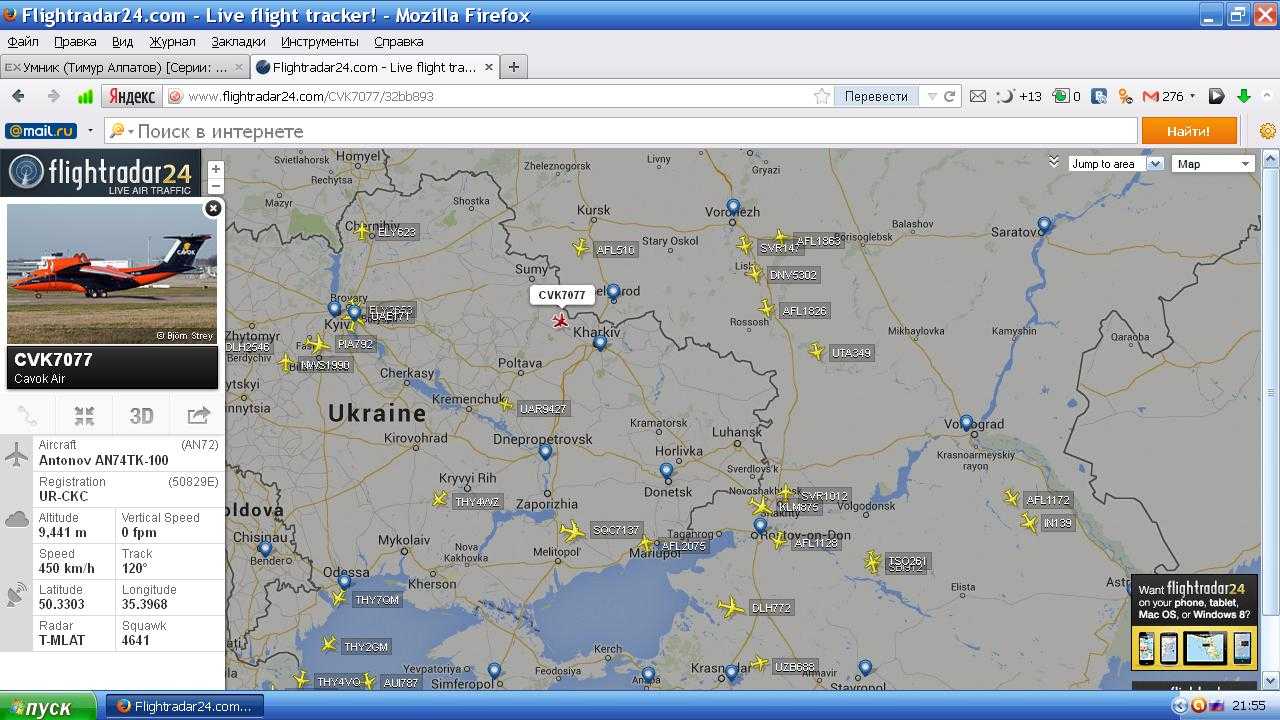Click the green download arrow icon
This screenshot has width=1280, height=720.
[x=1244, y=96]
